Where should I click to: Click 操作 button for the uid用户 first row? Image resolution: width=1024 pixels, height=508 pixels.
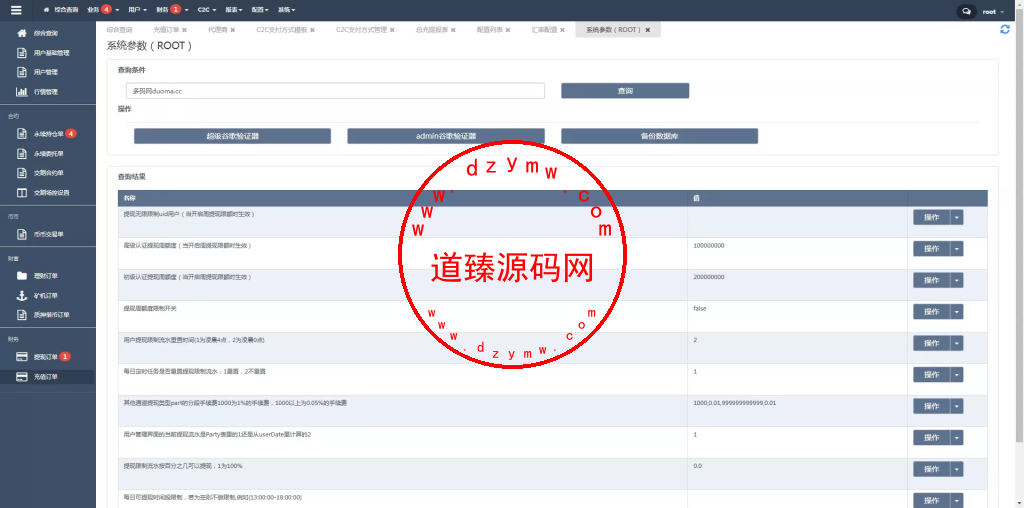(x=932, y=217)
